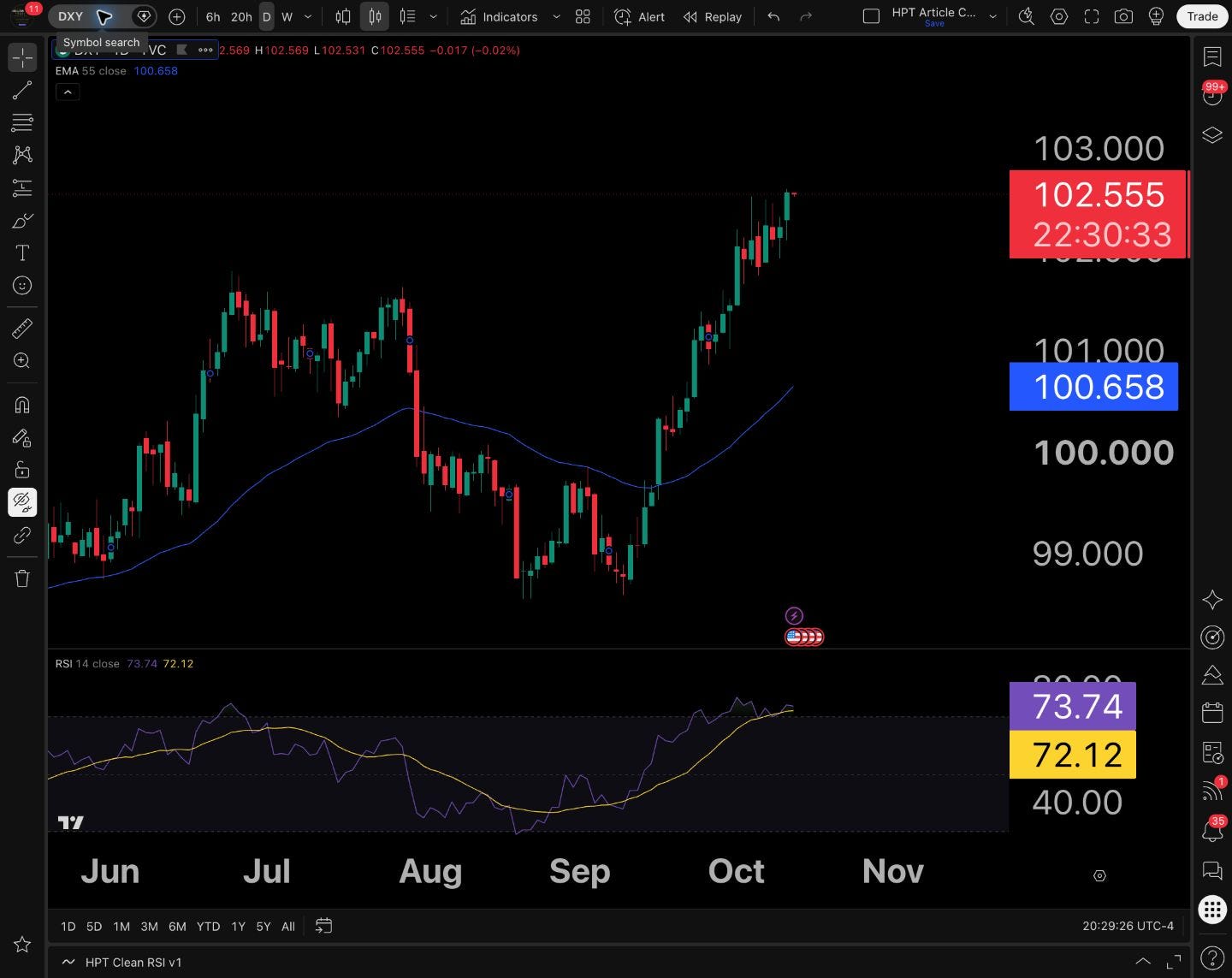Click the Trade button
This screenshot has width=1232, height=978.
pyautogui.click(x=1202, y=16)
